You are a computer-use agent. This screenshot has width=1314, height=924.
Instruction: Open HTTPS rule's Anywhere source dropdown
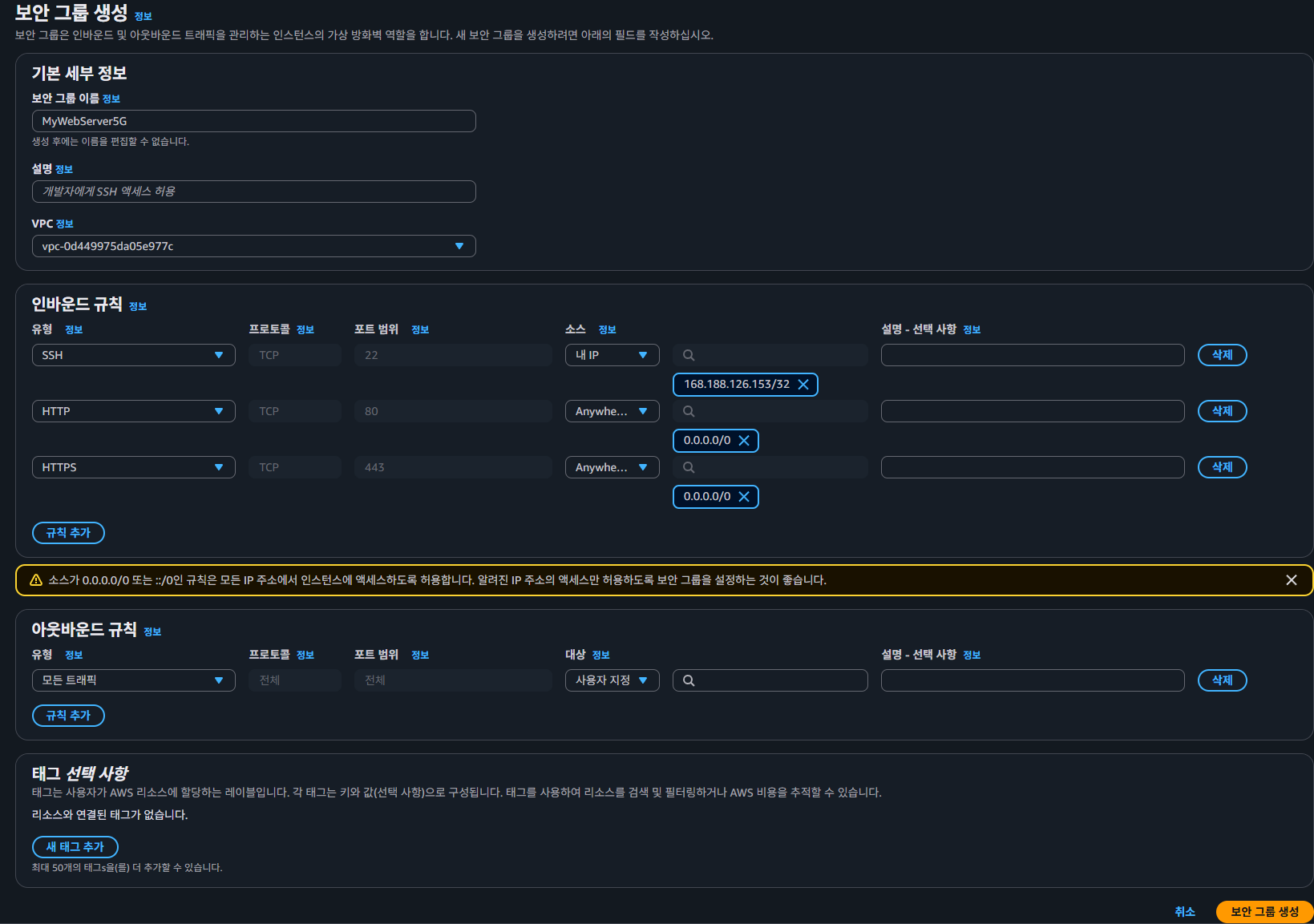click(613, 467)
